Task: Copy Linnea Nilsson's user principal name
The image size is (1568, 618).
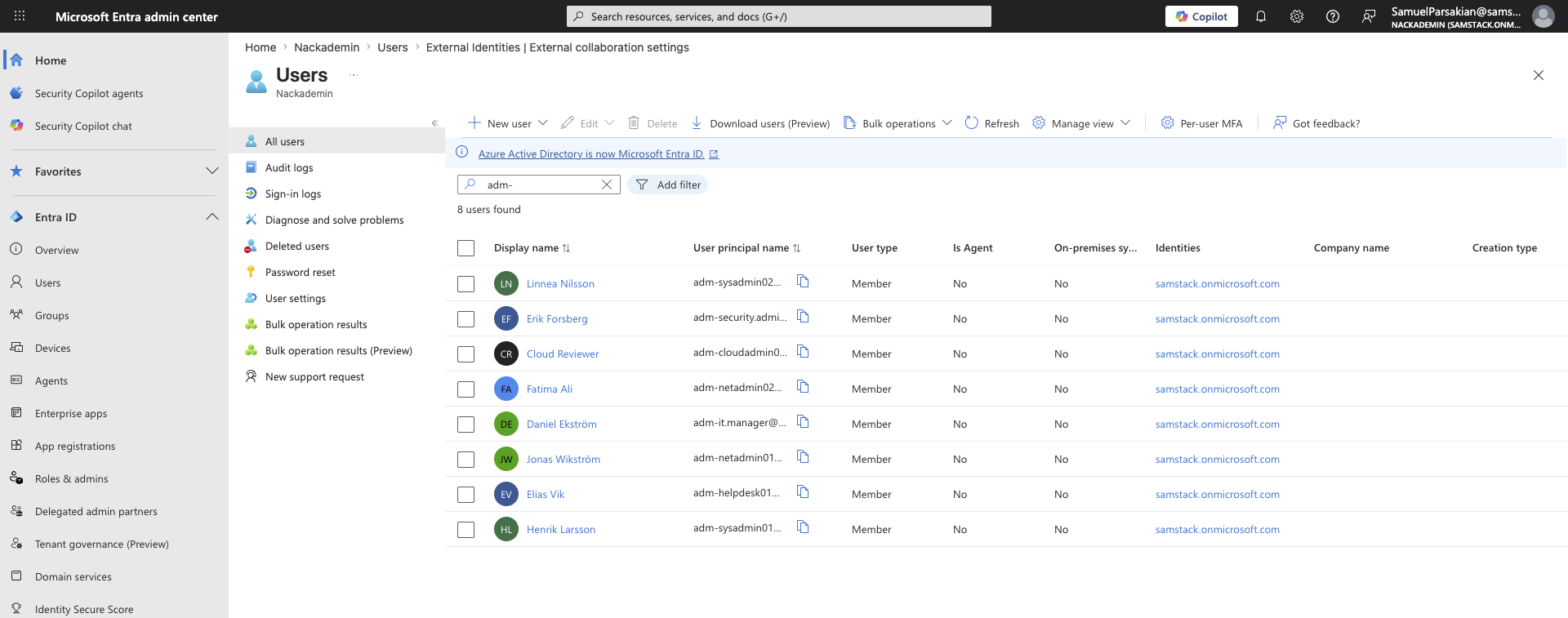Action: tap(803, 282)
